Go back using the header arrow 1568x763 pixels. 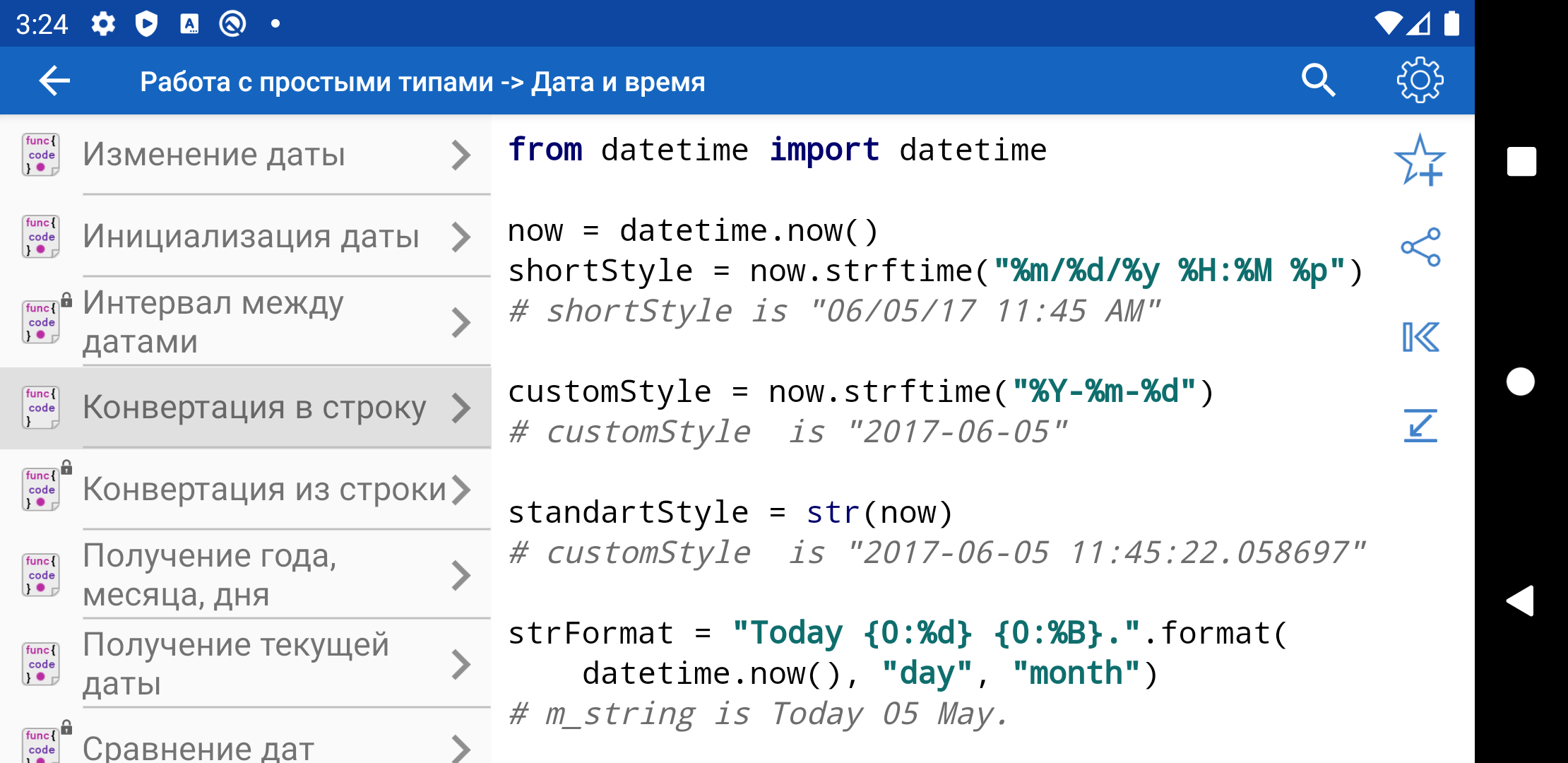(x=54, y=81)
